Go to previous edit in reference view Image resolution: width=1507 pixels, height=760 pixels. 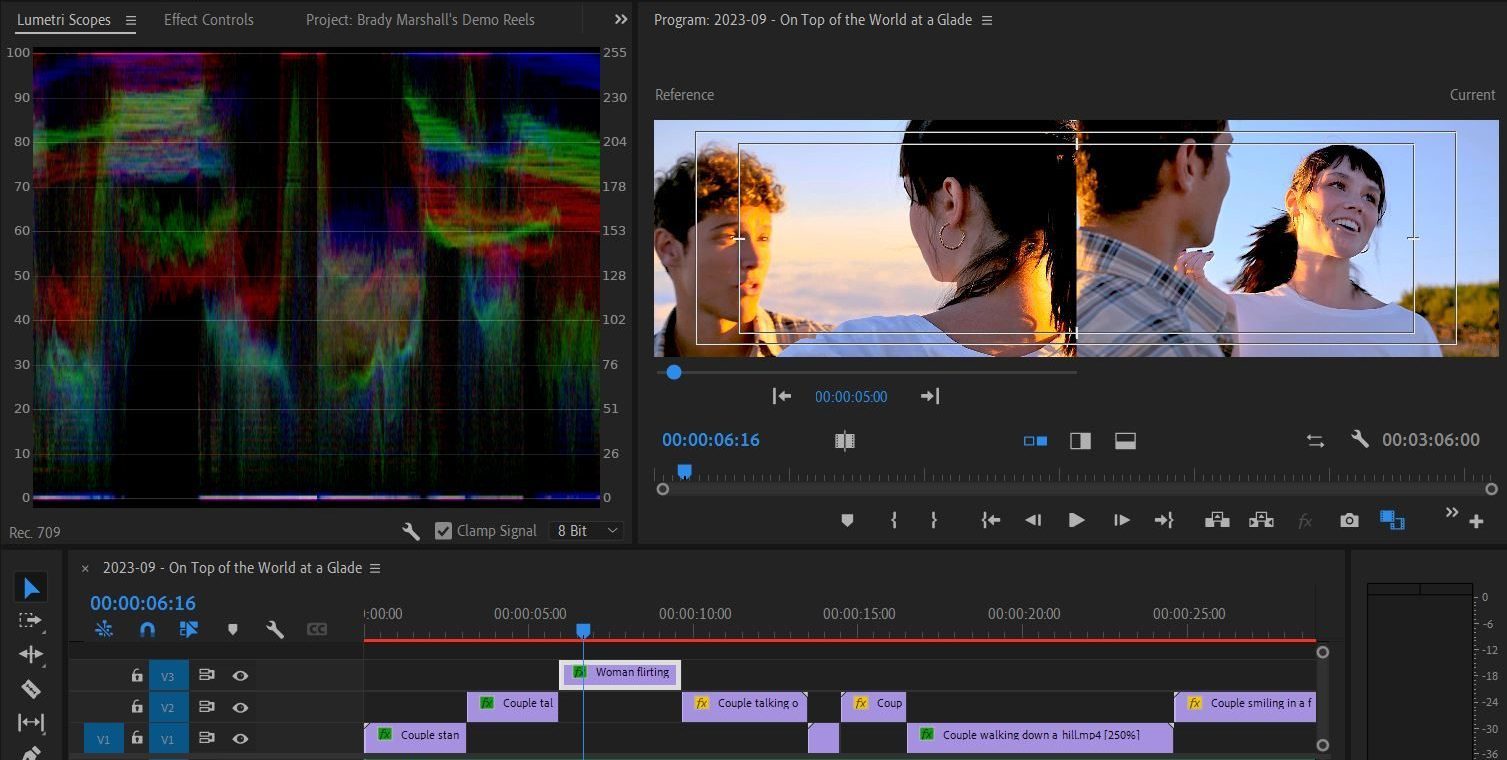click(x=782, y=396)
